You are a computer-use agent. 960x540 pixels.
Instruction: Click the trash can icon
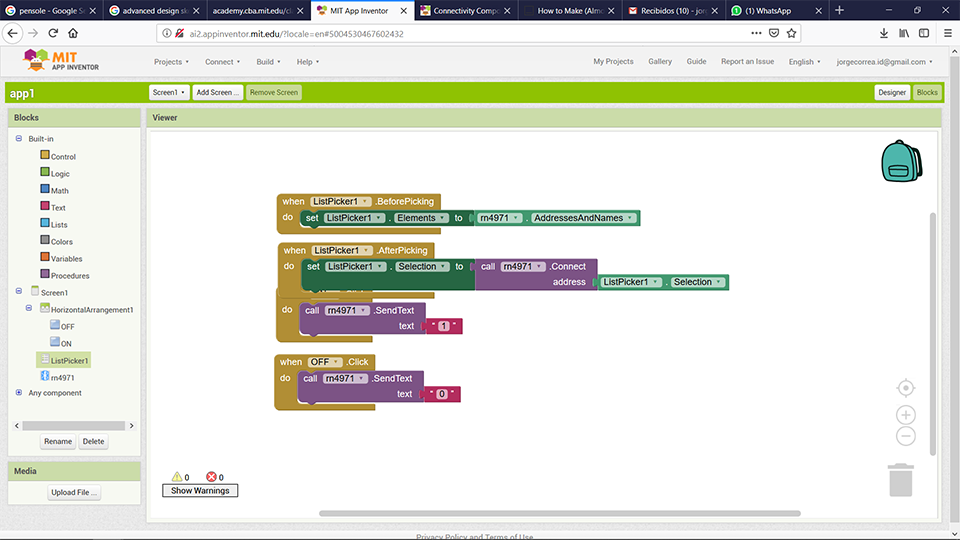pyautogui.click(x=901, y=480)
